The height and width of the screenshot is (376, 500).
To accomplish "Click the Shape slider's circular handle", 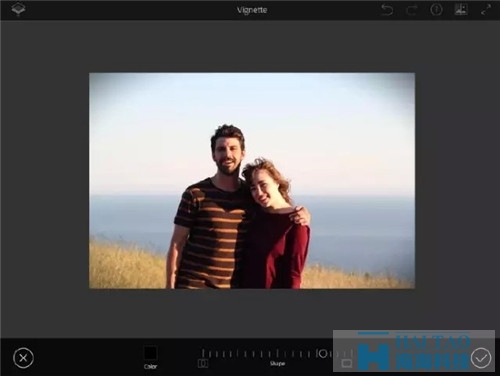I will pos(323,353).
